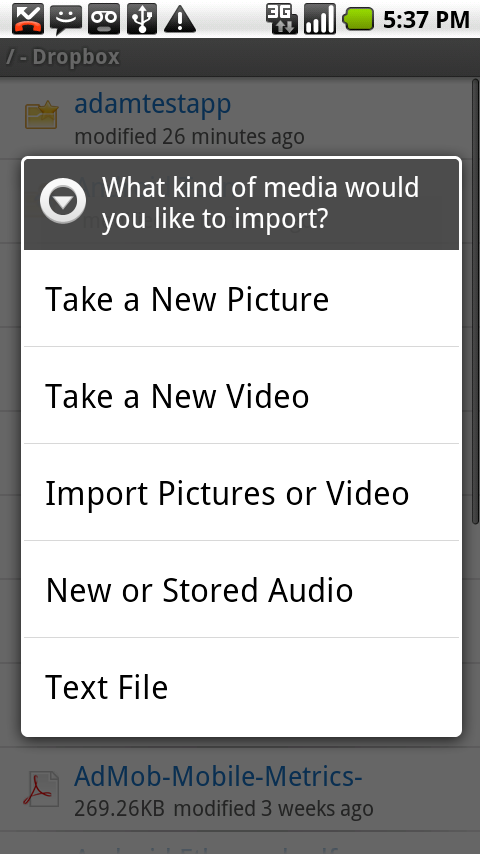Pick the Text File option
The image size is (480, 854).
click(x=241, y=686)
